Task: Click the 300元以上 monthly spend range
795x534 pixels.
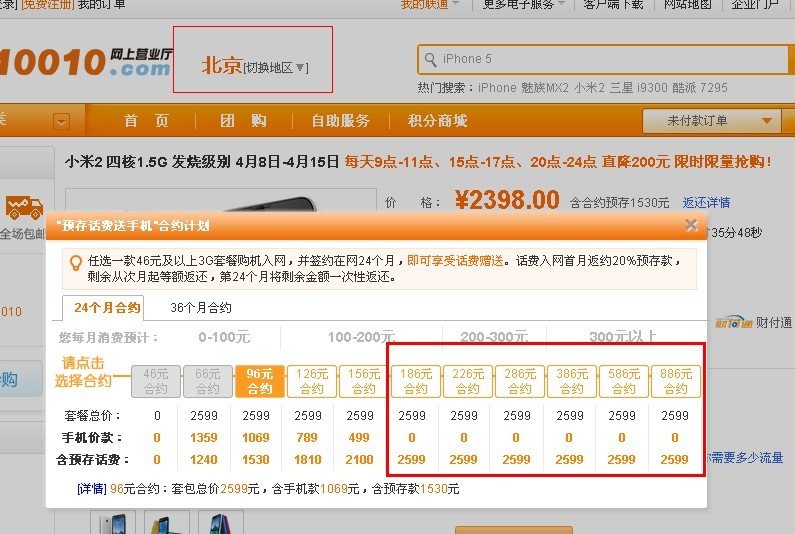Action: click(x=623, y=337)
